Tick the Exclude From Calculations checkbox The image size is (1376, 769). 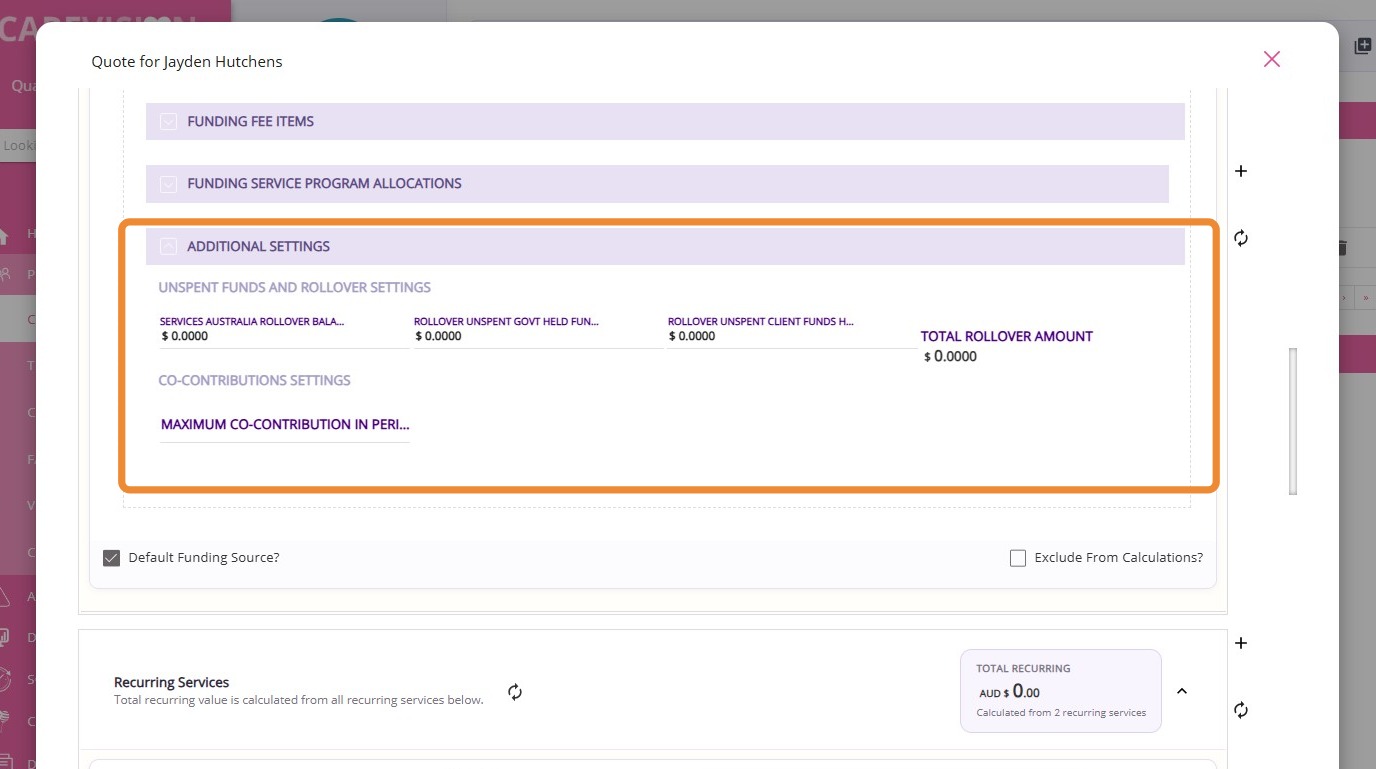click(x=1018, y=558)
